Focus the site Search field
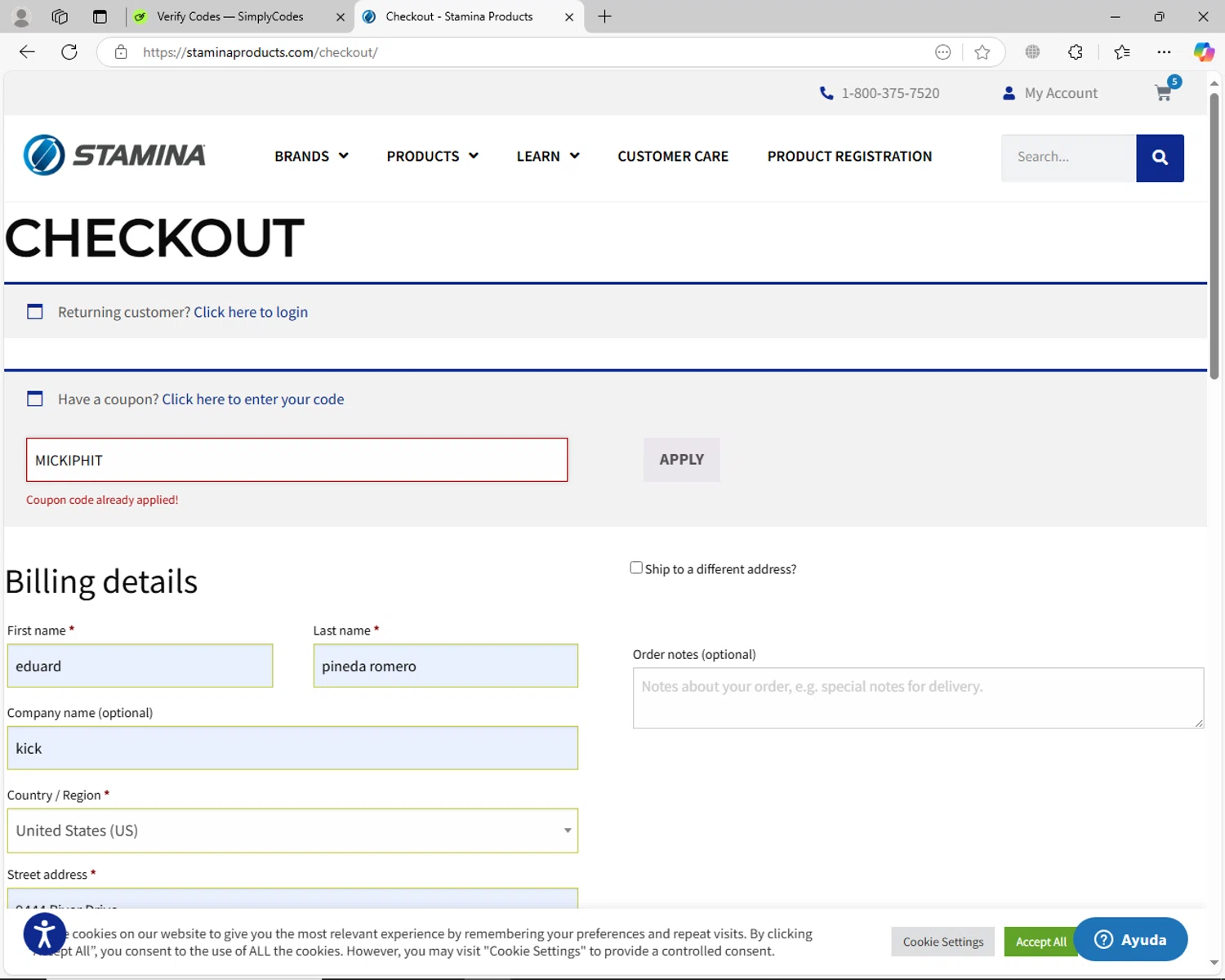Viewport: 1225px width, 980px height. pos(1068,158)
